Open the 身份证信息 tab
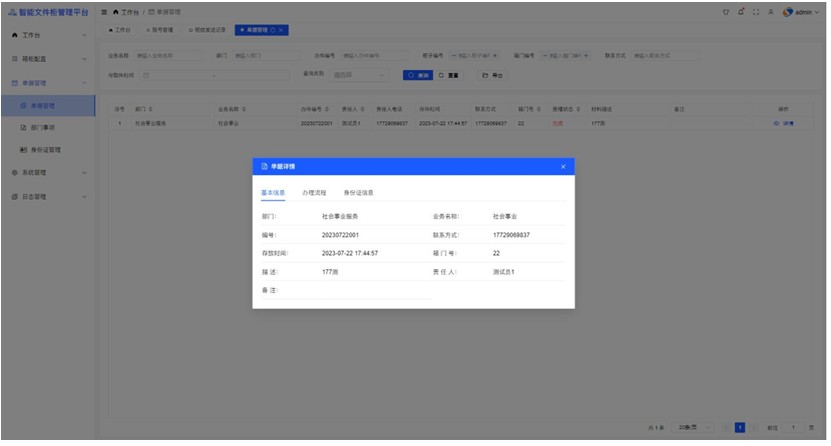831x446 pixels. pyautogui.click(x=358, y=191)
